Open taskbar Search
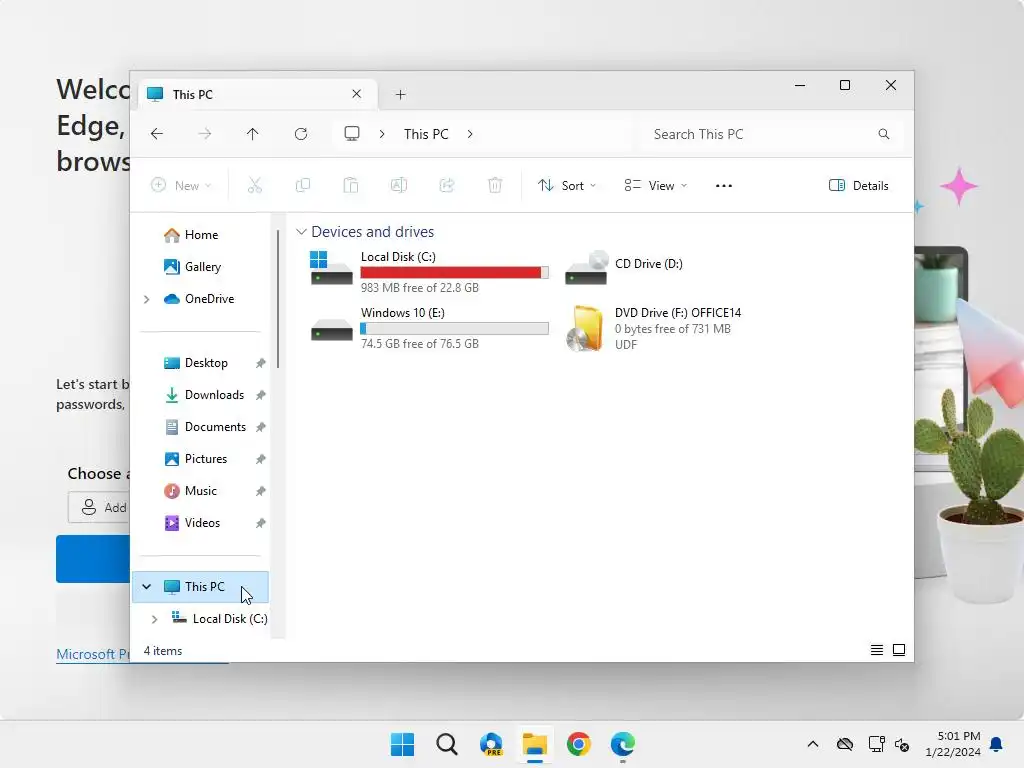Image resolution: width=1024 pixels, height=768 pixels. tap(447, 744)
